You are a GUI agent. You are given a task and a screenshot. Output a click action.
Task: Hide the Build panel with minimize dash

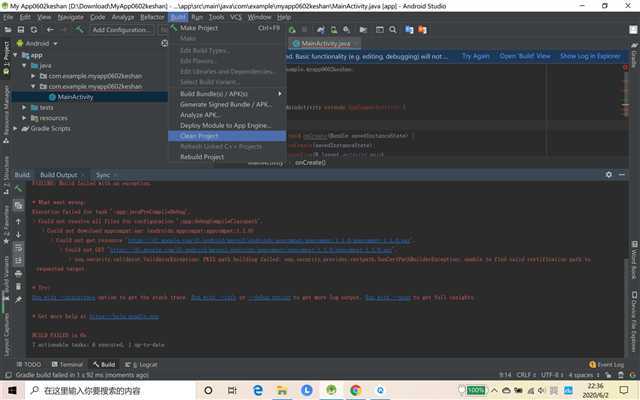[x=622, y=174]
